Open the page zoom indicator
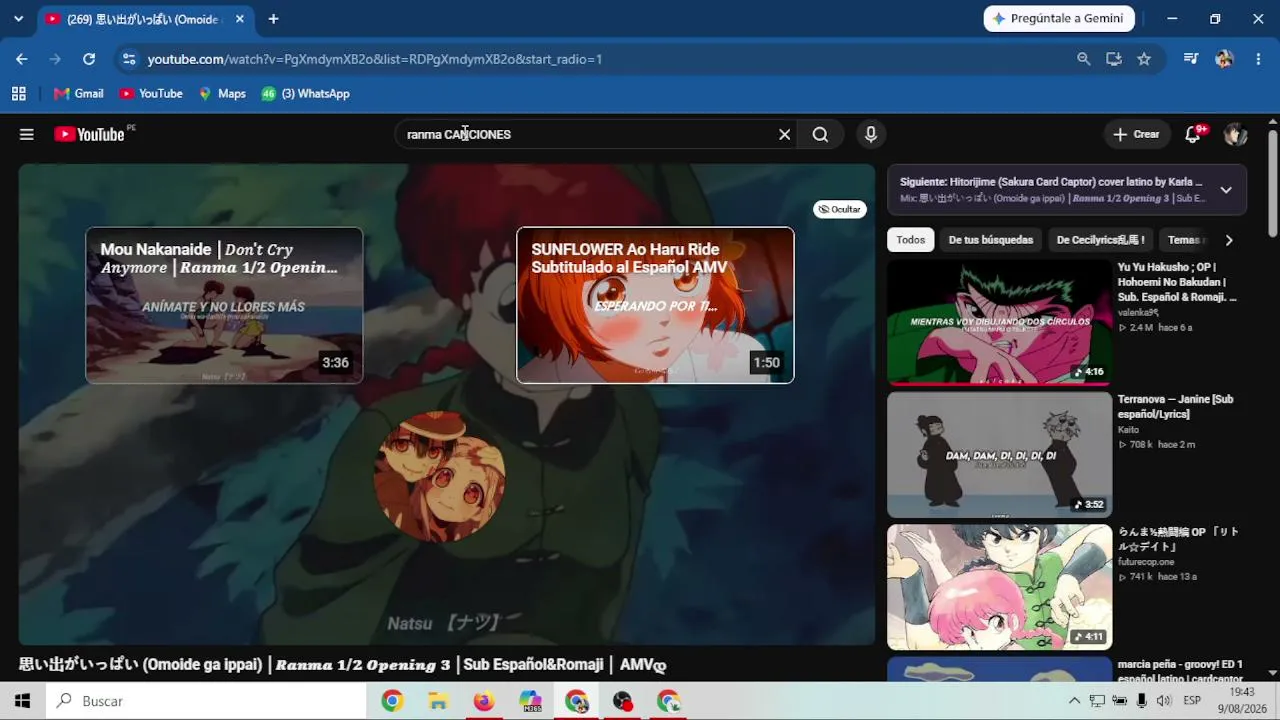The image size is (1280, 720). [x=1083, y=59]
